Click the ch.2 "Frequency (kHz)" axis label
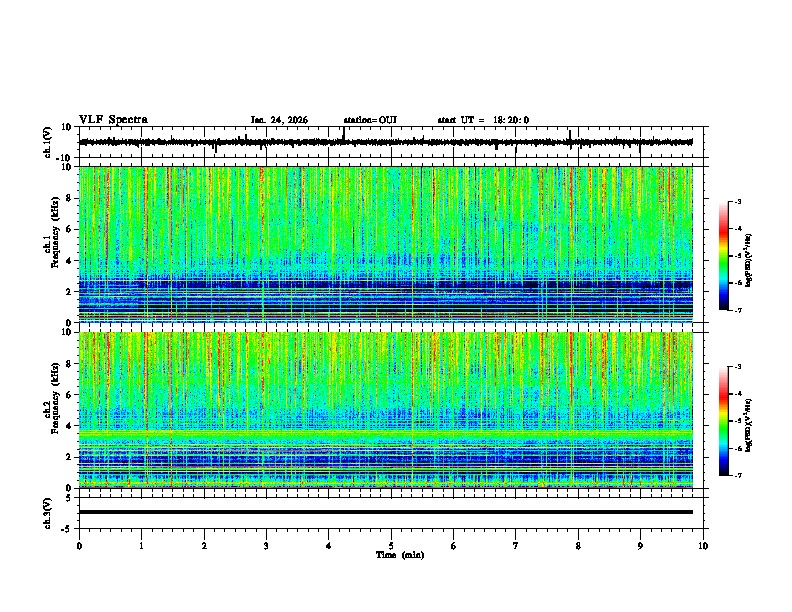The height and width of the screenshot is (612, 792). point(55,398)
